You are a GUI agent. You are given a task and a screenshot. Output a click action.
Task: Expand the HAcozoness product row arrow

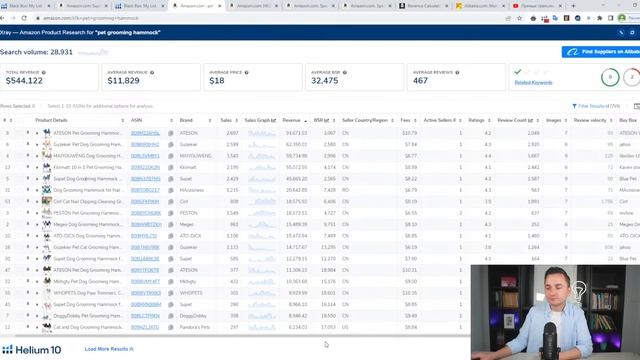tap(37, 190)
